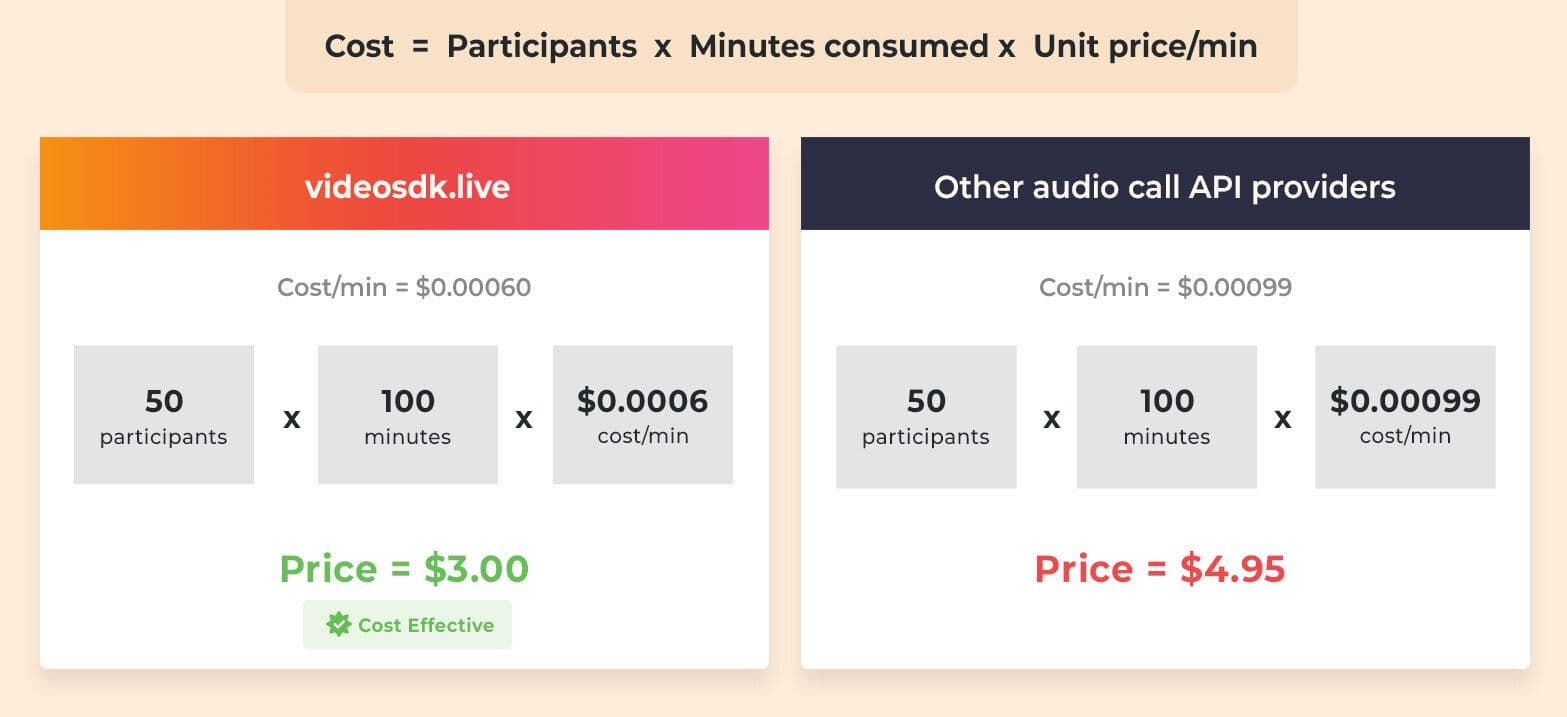
Task: Click the $0.0006 cost/min box
Action: [x=643, y=415]
